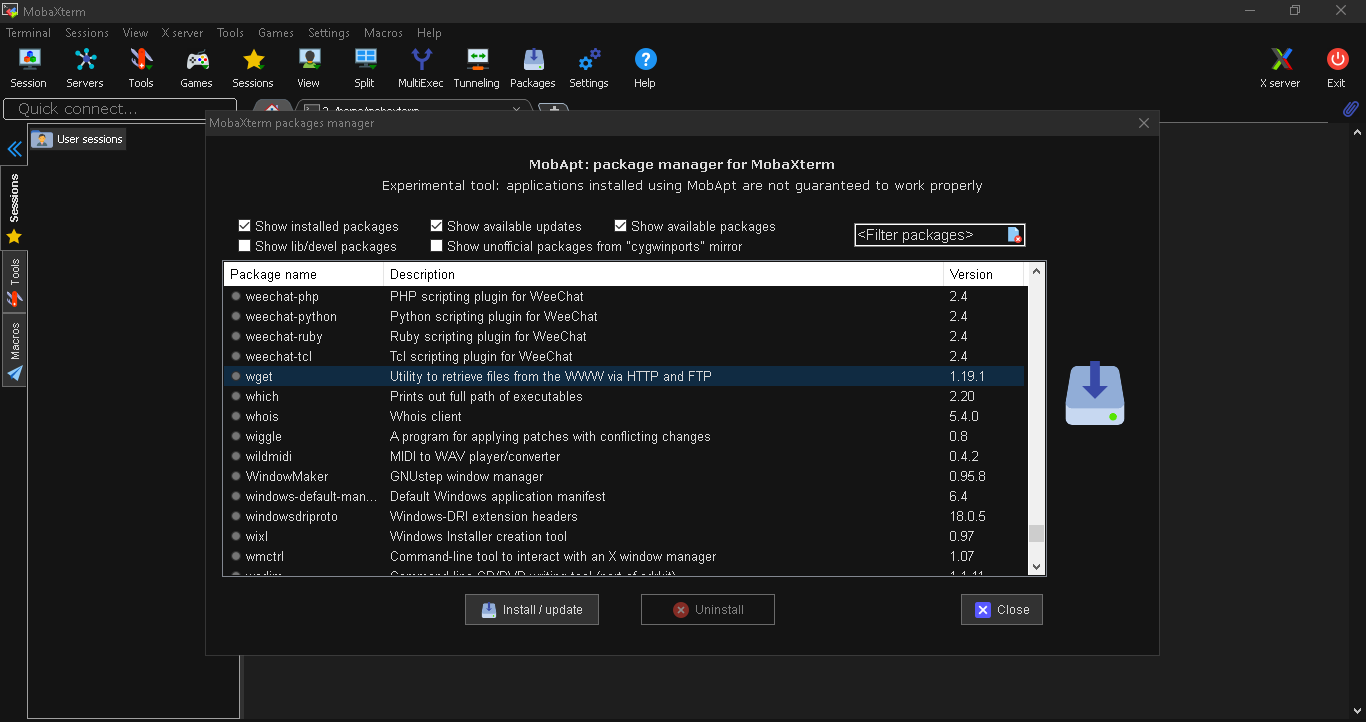The image size is (1366, 722).
Task: Launch MultiExec mode from toolbar
Action: pyautogui.click(x=421, y=68)
